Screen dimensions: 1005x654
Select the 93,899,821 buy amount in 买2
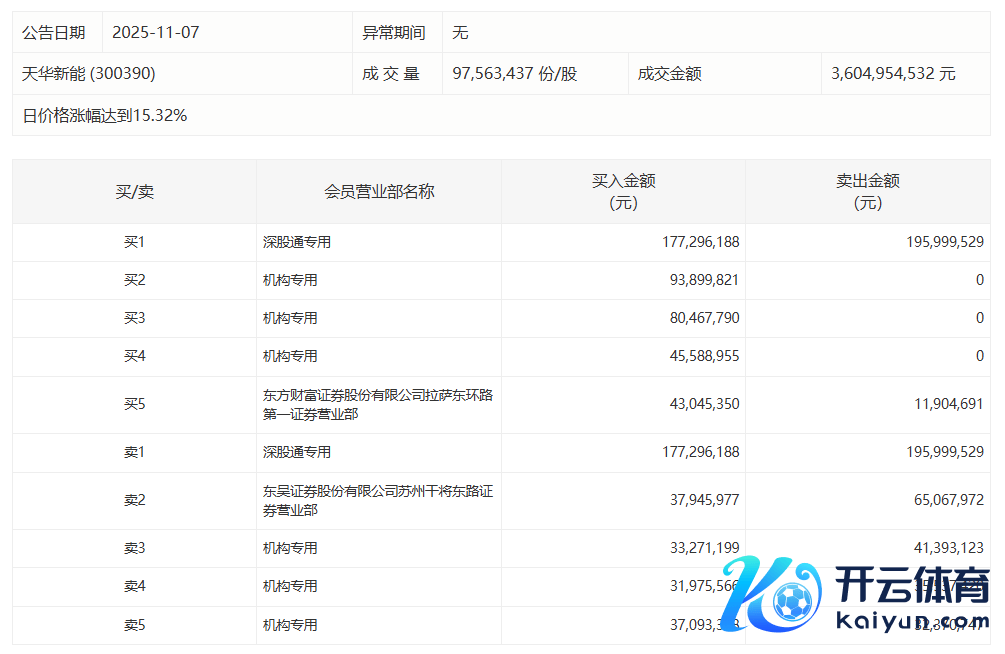coord(700,280)
